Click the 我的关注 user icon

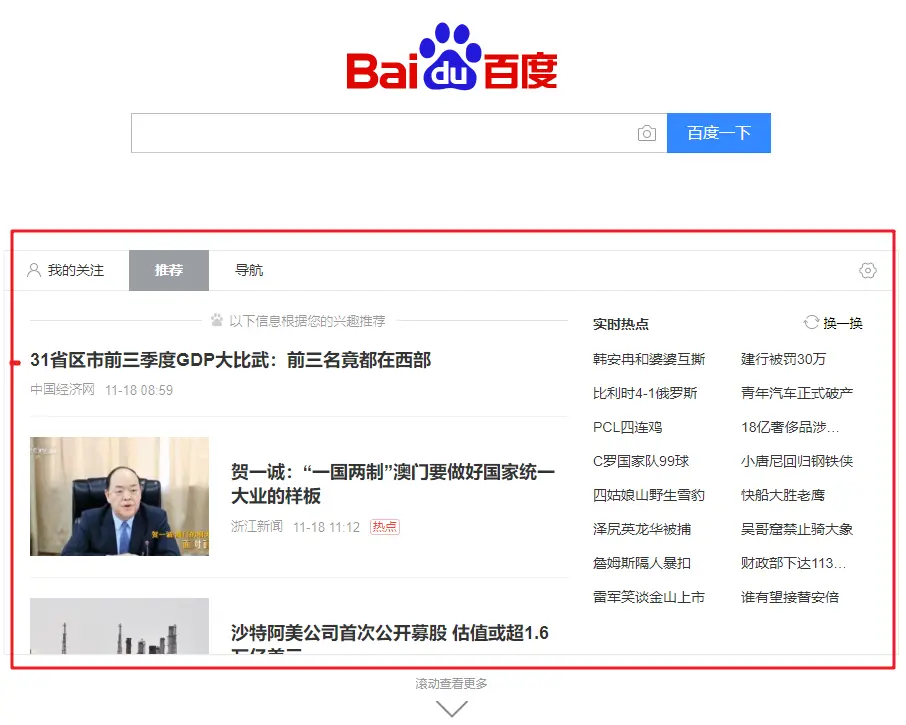pos(34,270)
